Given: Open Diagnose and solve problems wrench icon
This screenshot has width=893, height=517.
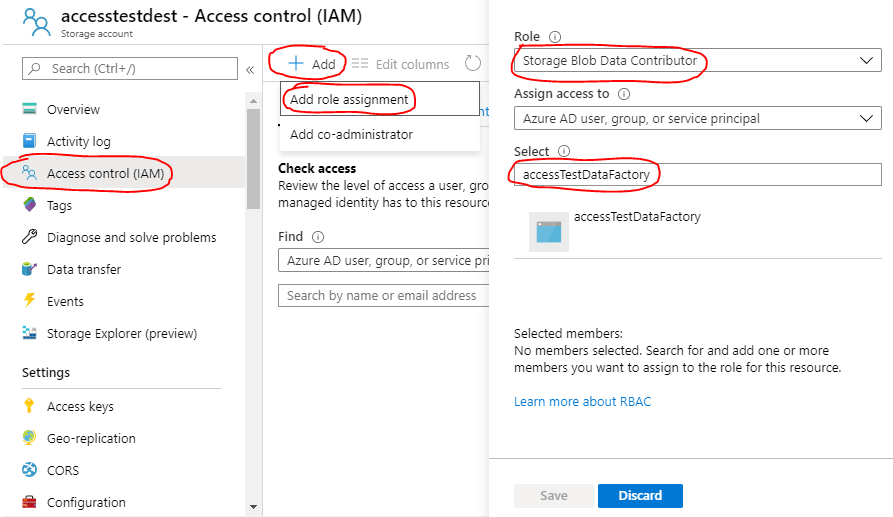Looking at the screenshot, I should pyautogui.click(x=29, y=237).
